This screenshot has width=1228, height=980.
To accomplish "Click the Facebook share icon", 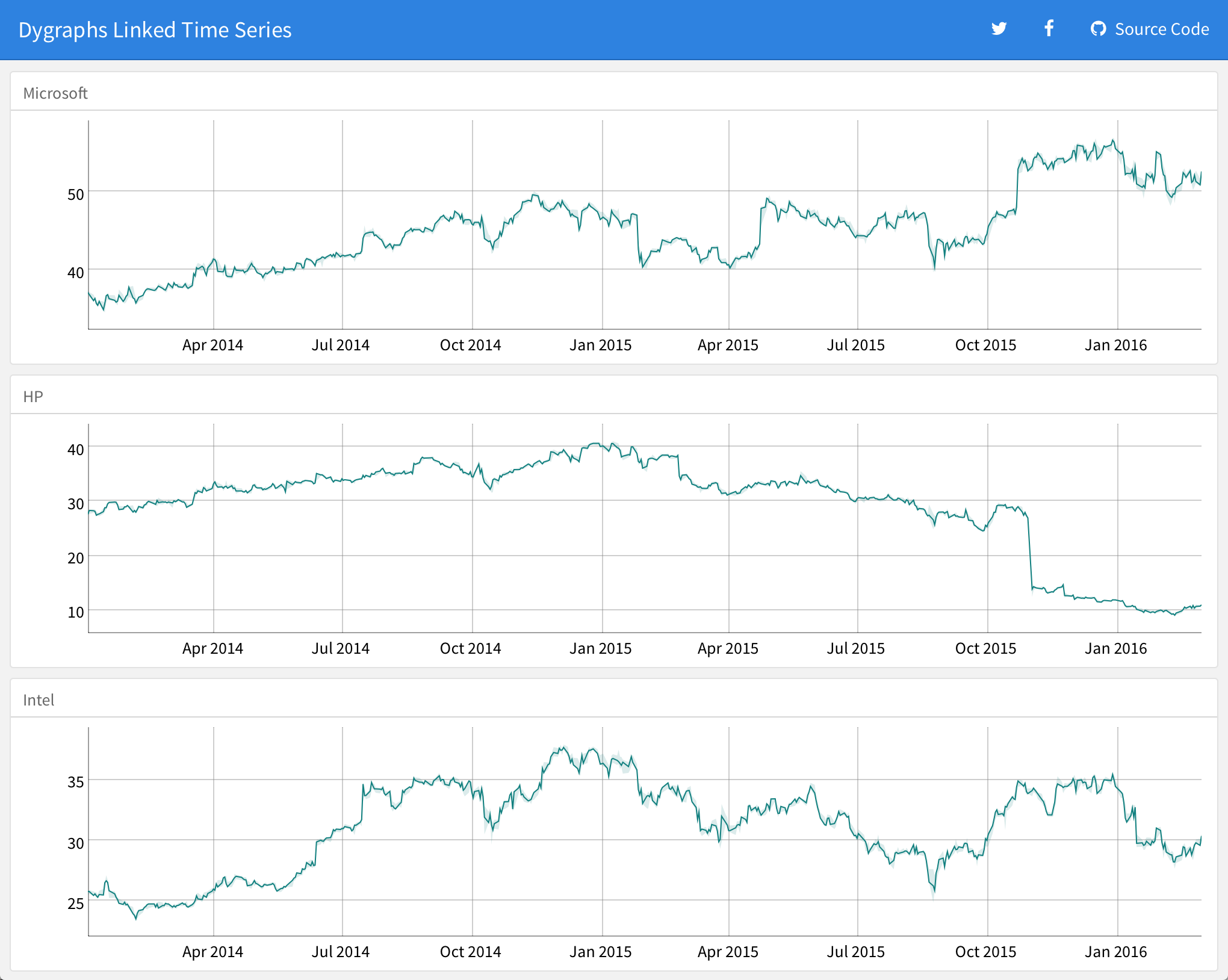I will pyautogui.click(x=1049, y=28).
